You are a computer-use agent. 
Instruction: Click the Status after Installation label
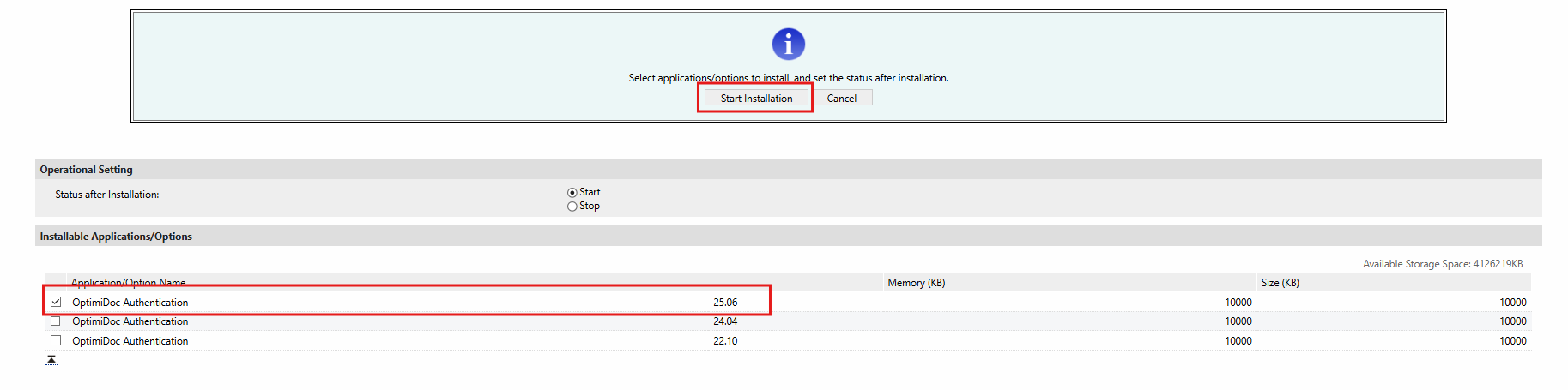tap(107, 195)
